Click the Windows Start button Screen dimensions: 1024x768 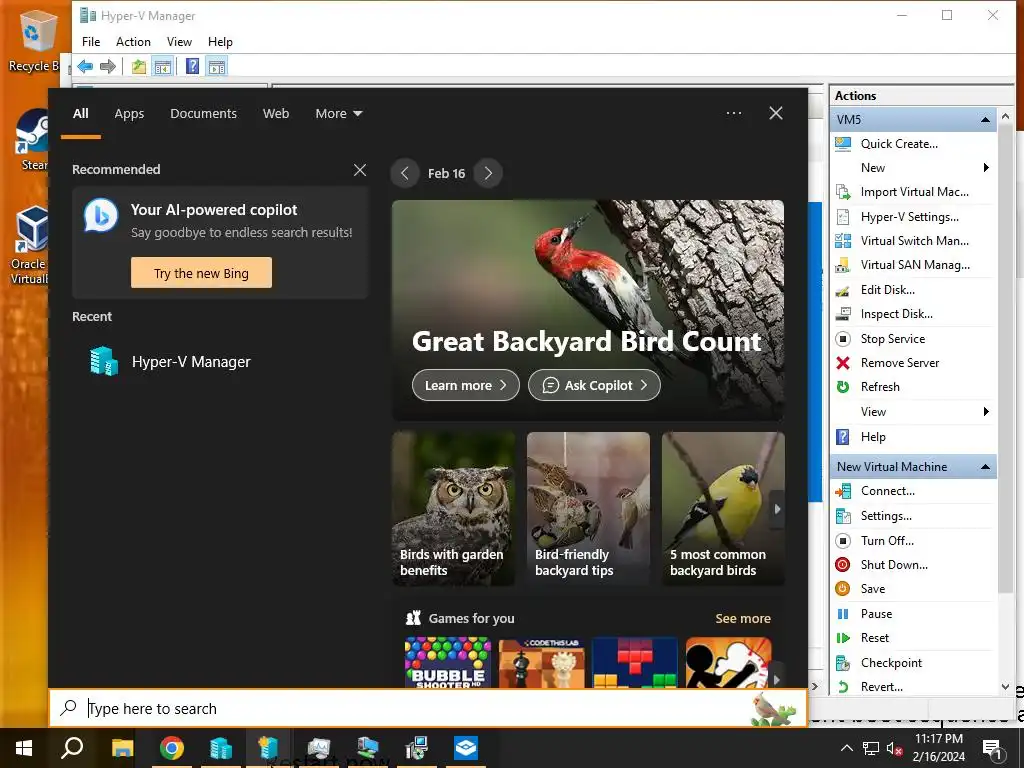pyautogui.click(x=24, y=748)
